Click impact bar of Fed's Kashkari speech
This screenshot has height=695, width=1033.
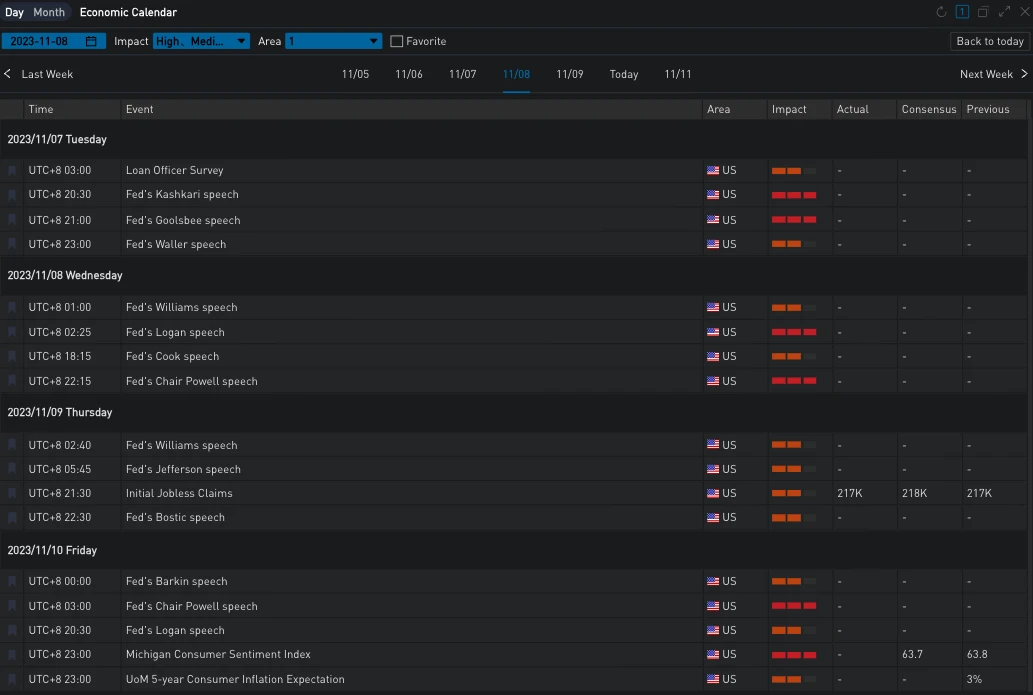794,195
